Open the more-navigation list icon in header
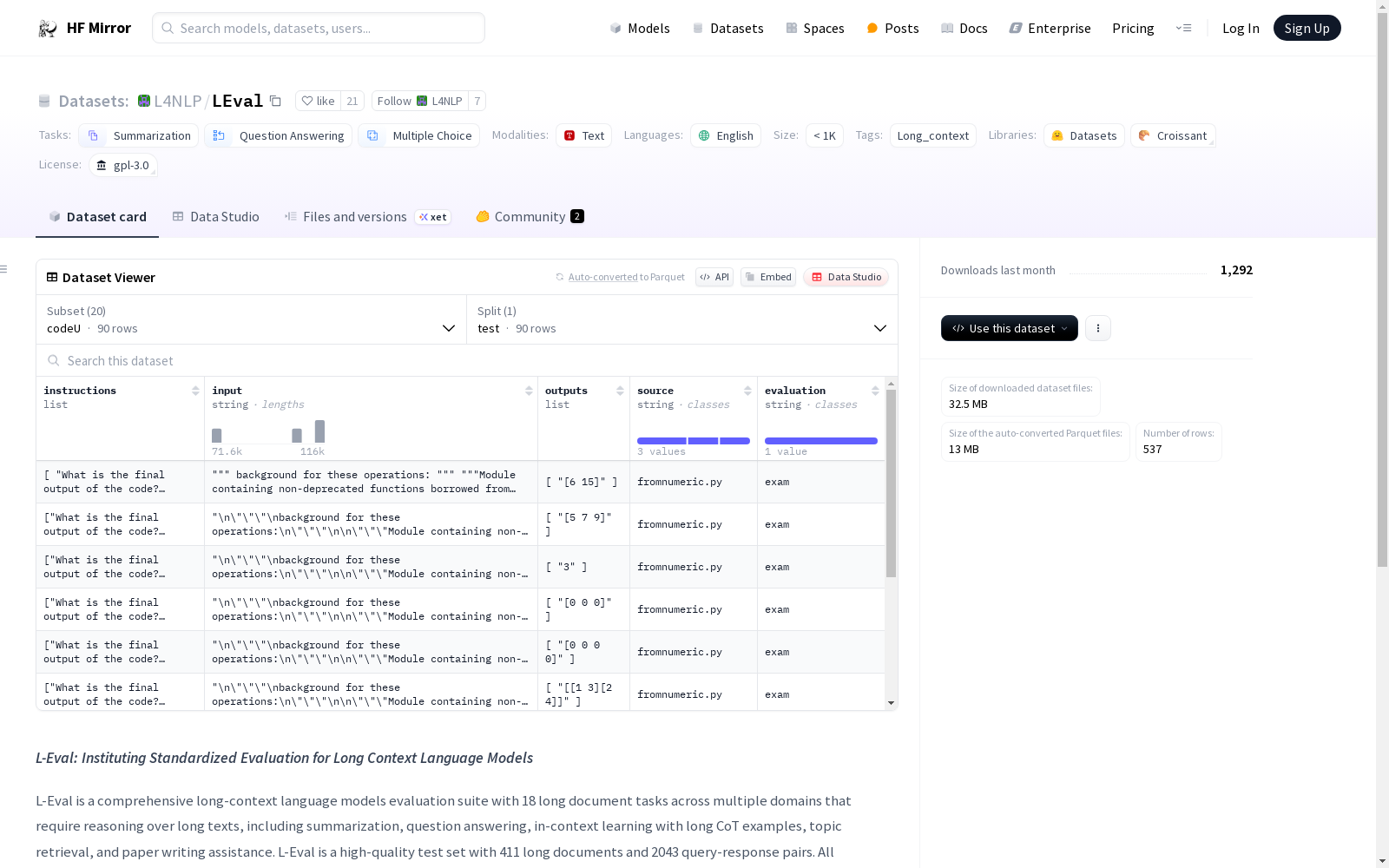The height and width of the screenshot is (868, 1389). (x=1183, y=28)
